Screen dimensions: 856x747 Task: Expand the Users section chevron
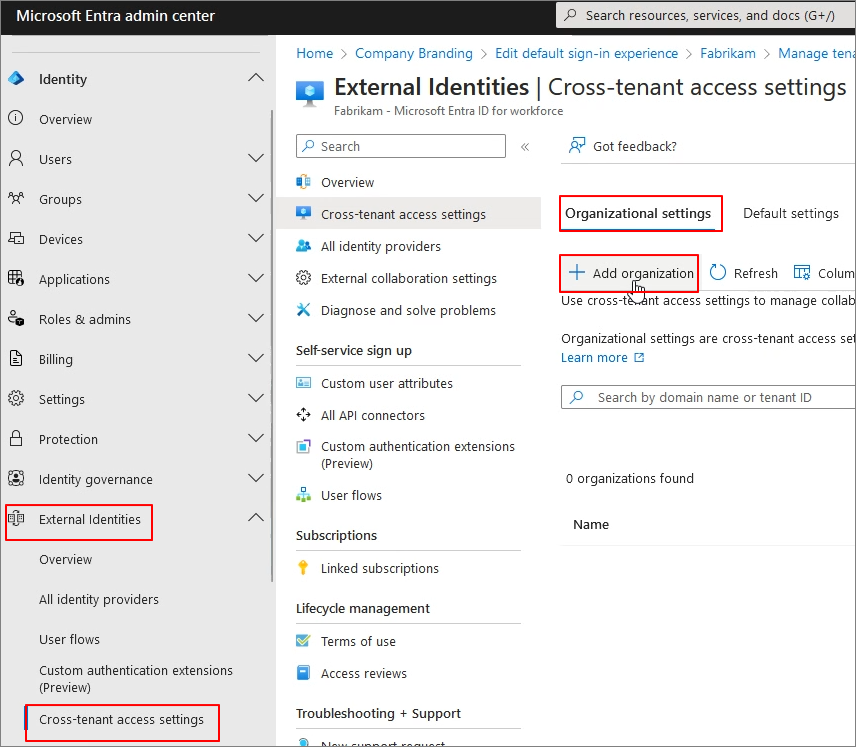click(x=255, y=158)
